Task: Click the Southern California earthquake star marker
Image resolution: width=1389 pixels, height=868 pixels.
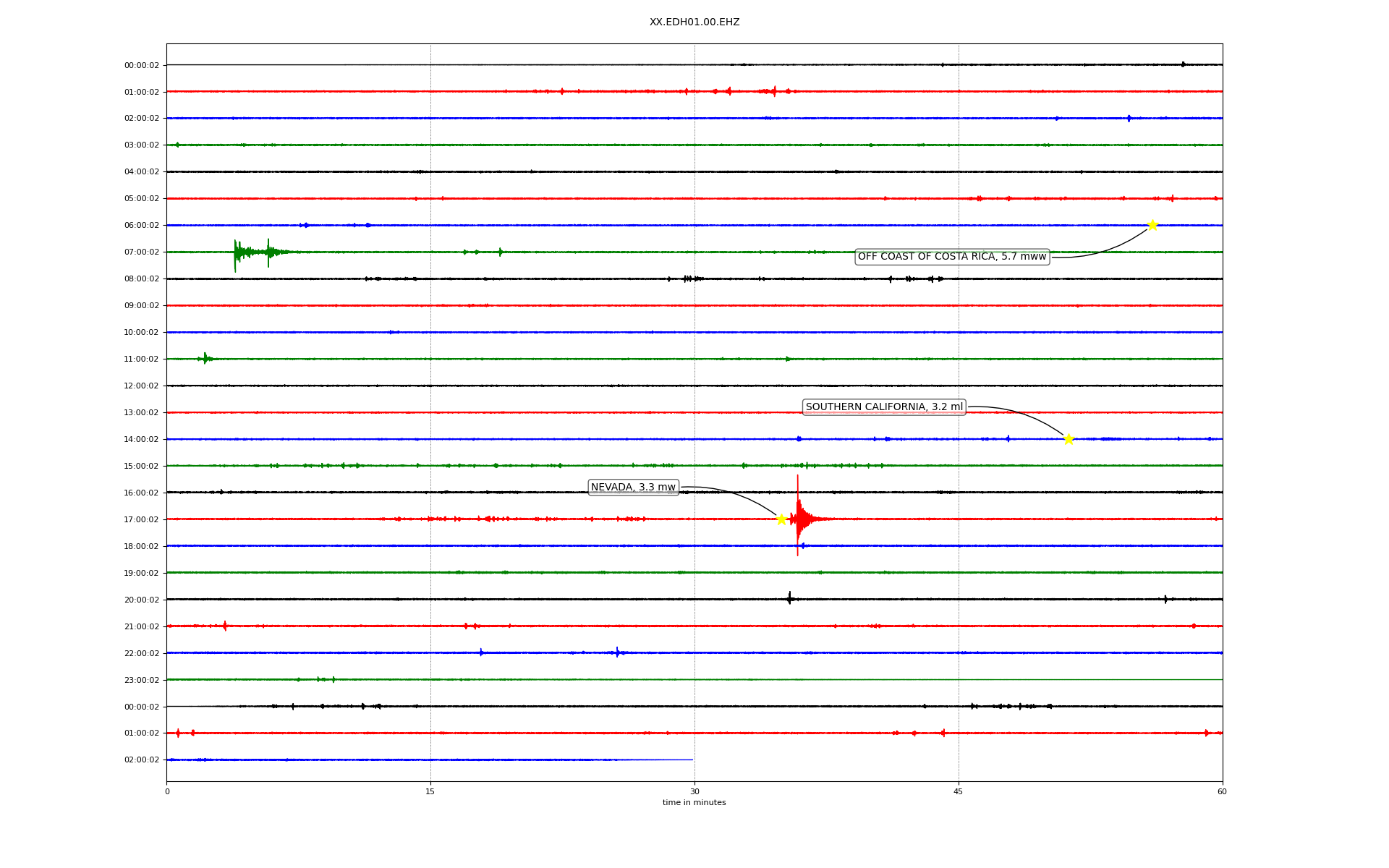Action: coord(1069,439)
